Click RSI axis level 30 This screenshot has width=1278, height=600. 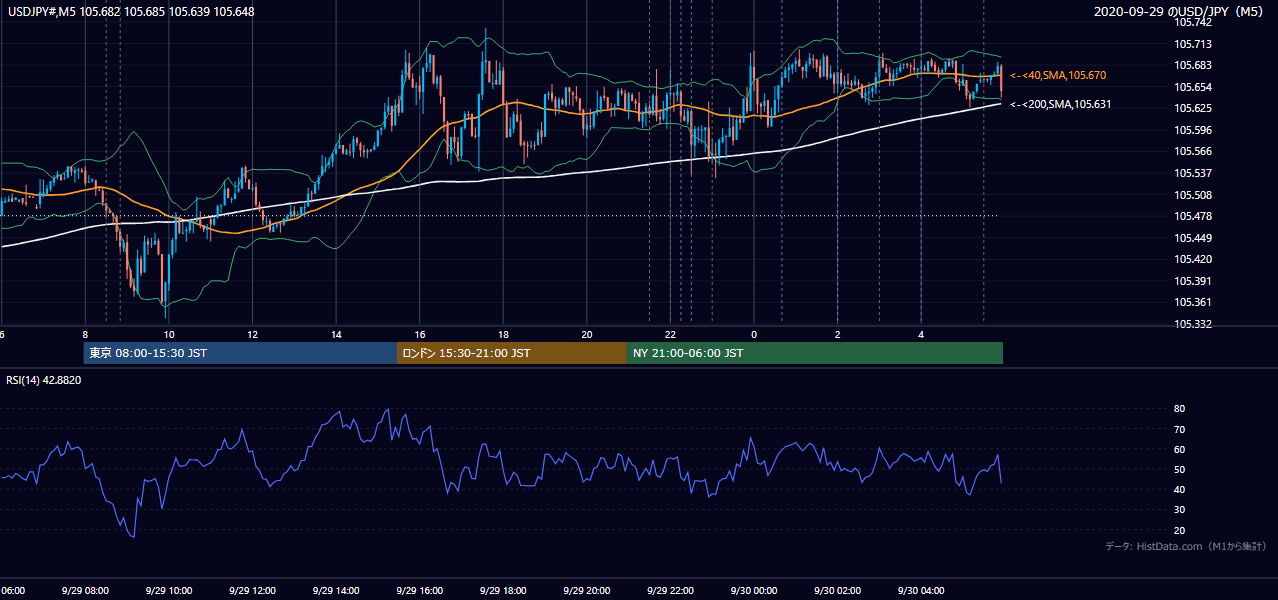[1180, 510]
